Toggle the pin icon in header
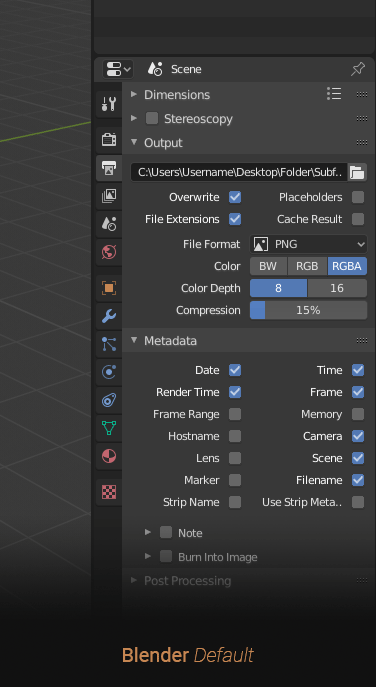Screen dimensions: 376x687 (x=358, y=69)
